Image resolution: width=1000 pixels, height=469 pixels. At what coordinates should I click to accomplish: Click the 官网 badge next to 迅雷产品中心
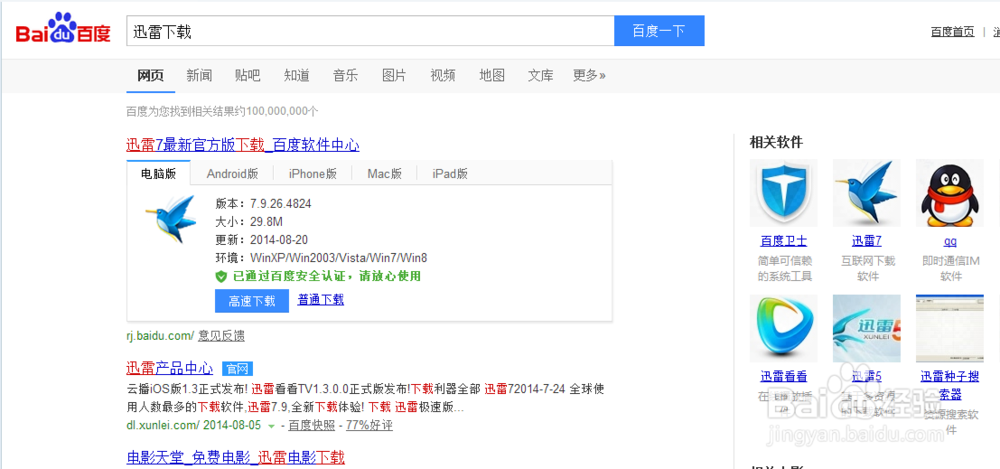(238, 368)
